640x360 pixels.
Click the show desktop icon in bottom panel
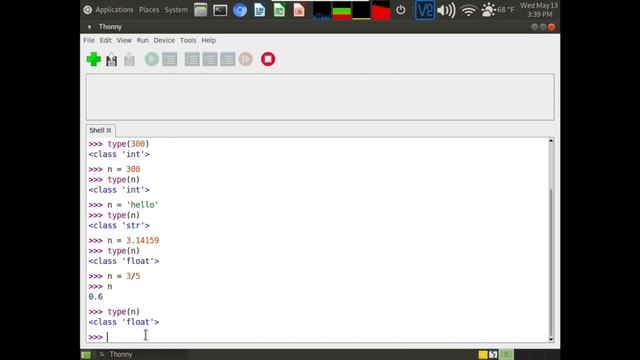click(x=86, y=355)
